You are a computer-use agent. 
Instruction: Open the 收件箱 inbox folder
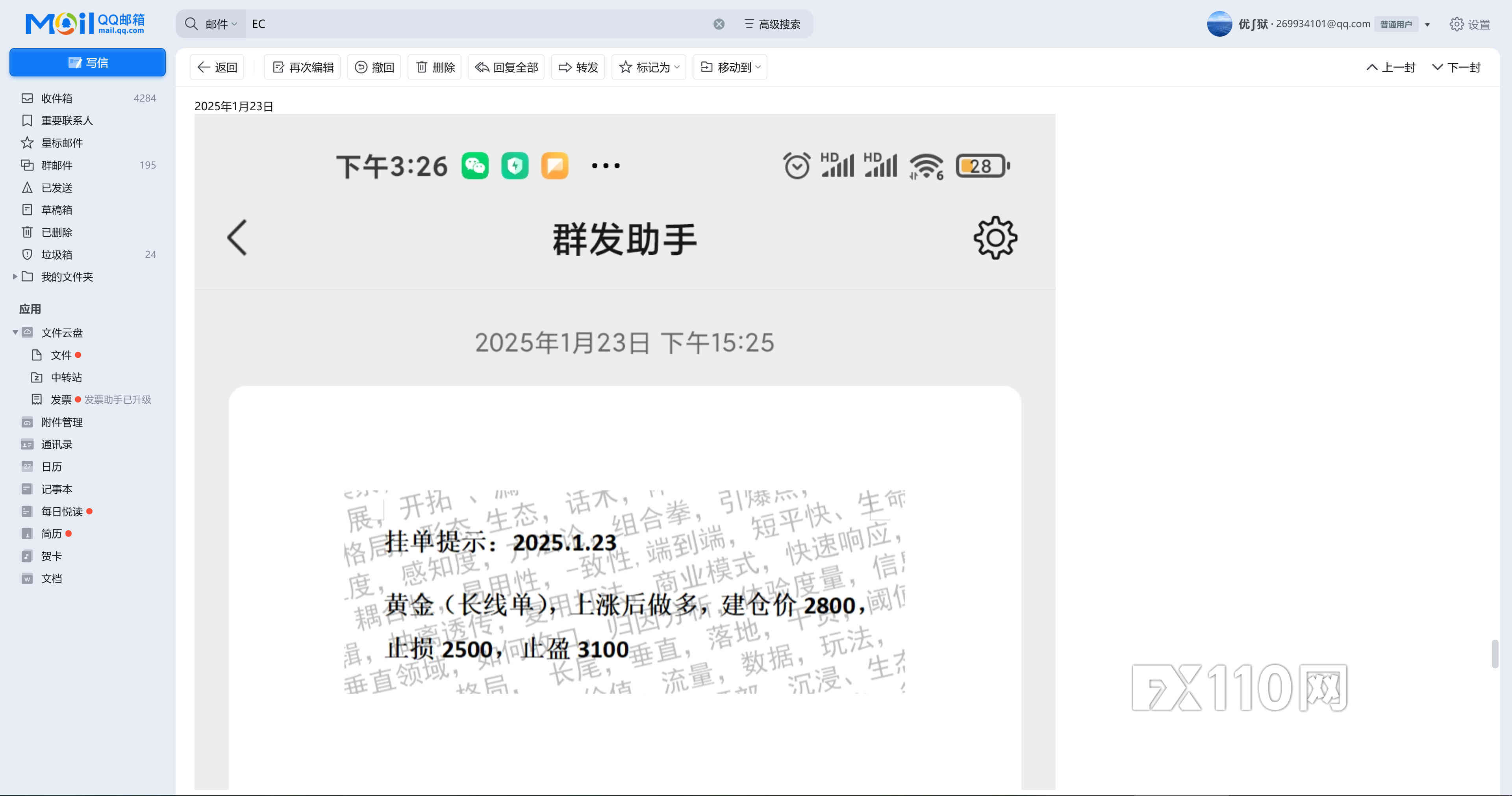tap(88, 98)
